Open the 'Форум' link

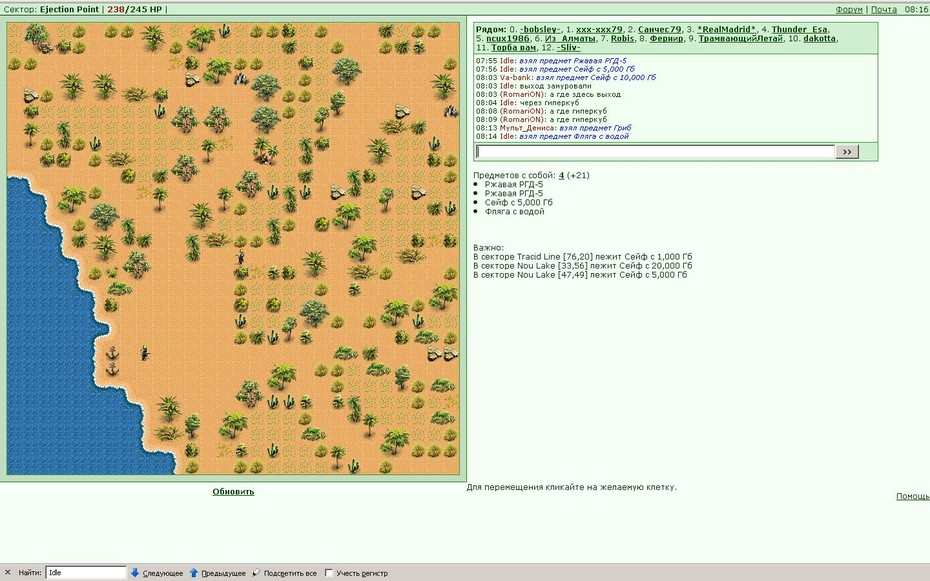pos(849,9)
